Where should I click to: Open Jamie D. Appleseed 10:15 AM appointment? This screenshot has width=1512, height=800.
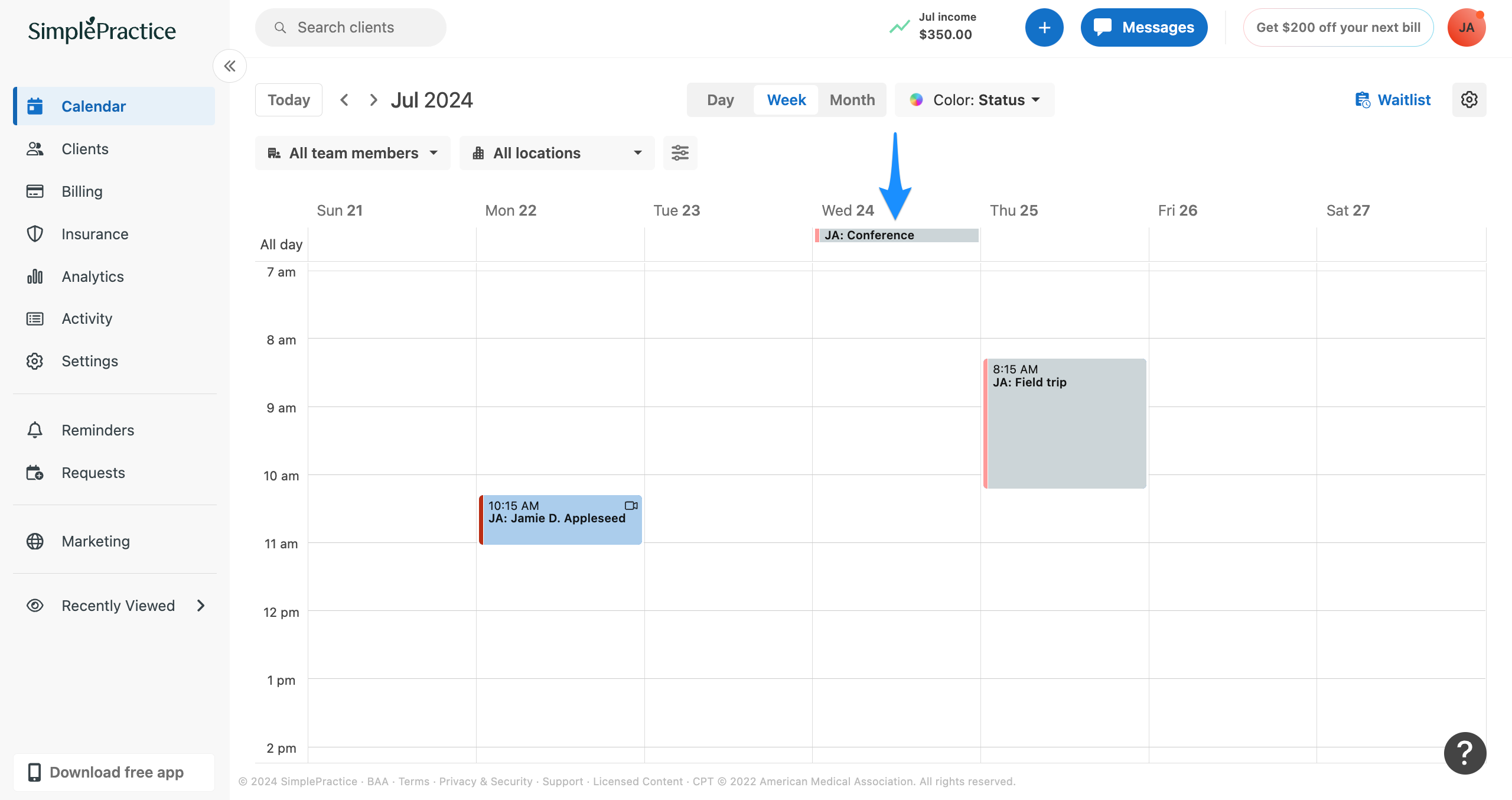[x=561, y=520]
